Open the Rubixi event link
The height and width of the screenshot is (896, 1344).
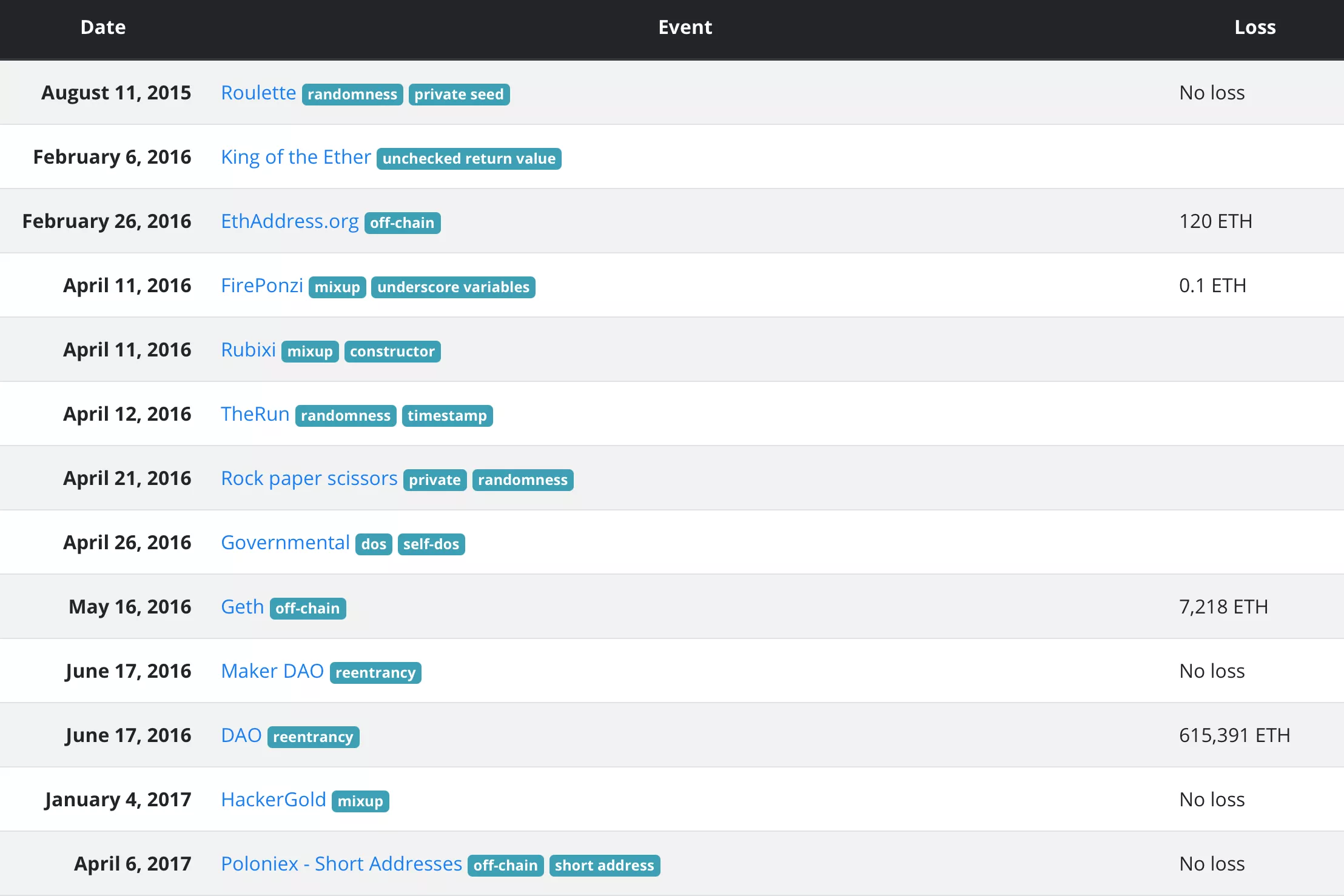coord(248,350)
